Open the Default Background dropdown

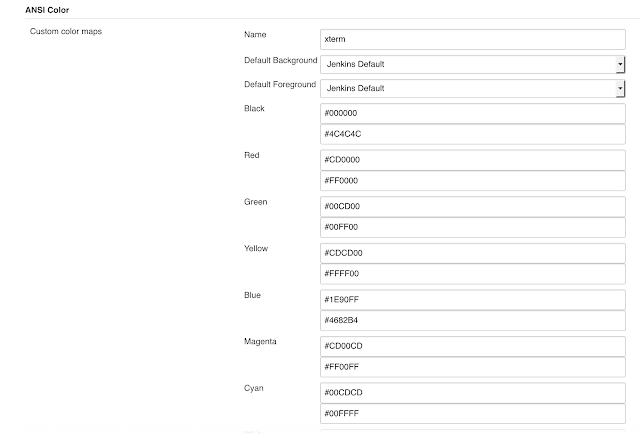(x=473, y=64)
